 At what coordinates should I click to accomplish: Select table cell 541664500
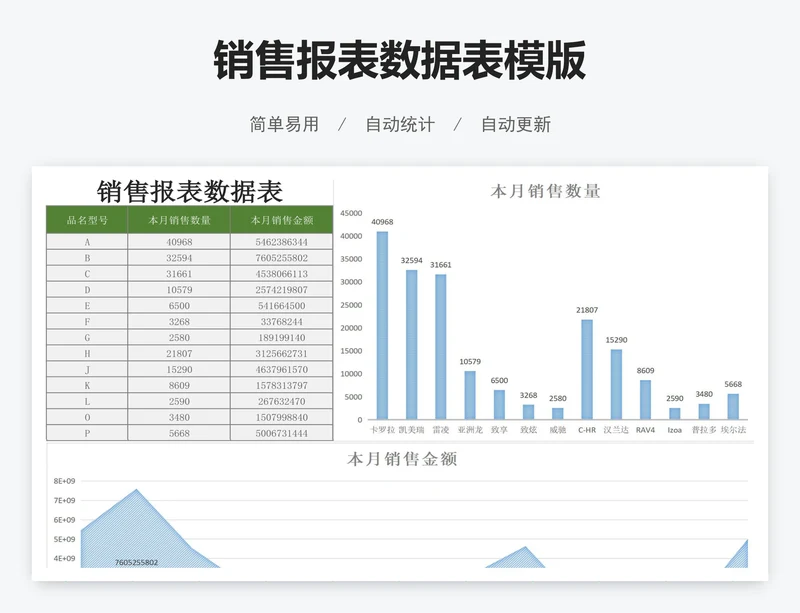[x=282, y=305]
